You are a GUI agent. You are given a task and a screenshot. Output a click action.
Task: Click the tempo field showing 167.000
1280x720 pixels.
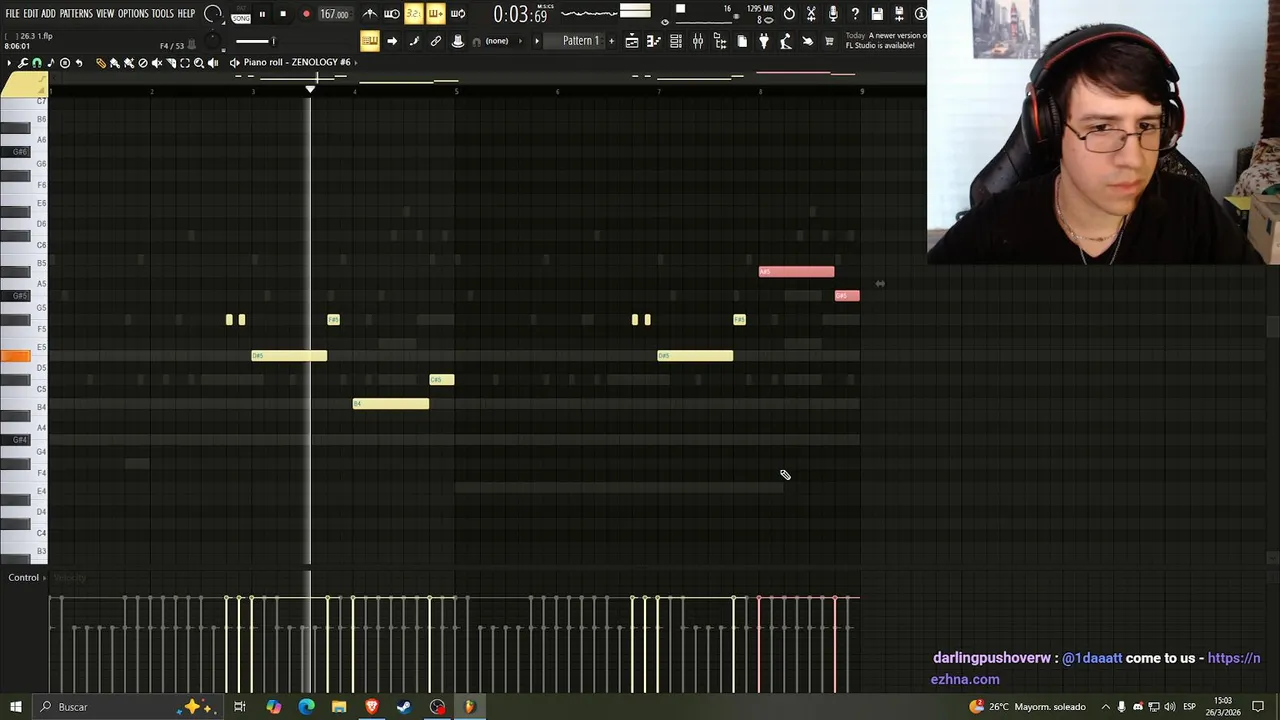[334, 14]
